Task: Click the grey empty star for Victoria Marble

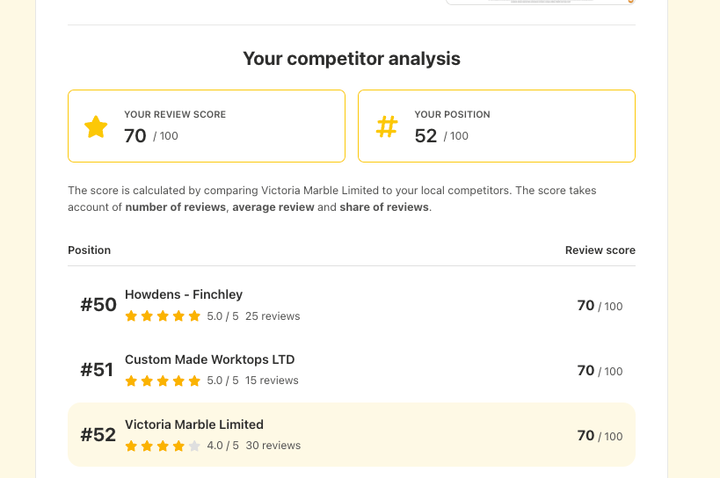Action: point(195,446)
